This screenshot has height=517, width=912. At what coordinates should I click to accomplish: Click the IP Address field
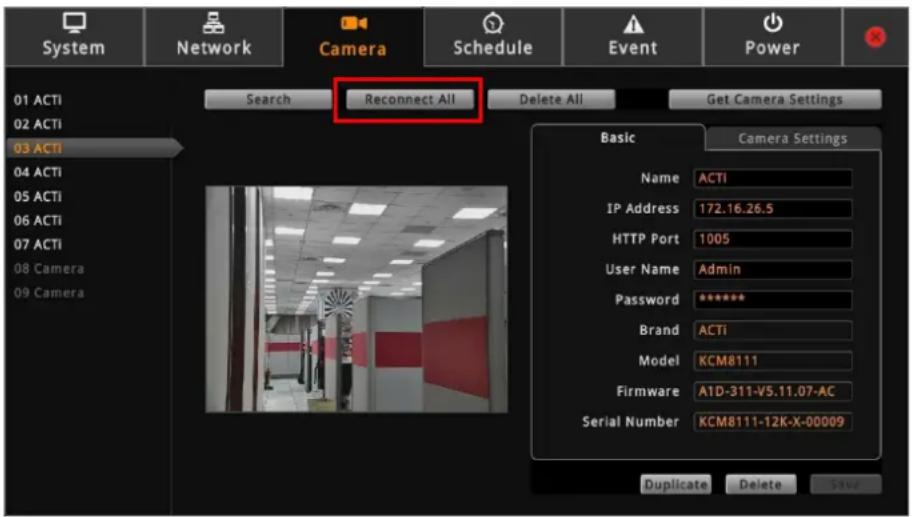pyautogui.click(x=773, y=208)
